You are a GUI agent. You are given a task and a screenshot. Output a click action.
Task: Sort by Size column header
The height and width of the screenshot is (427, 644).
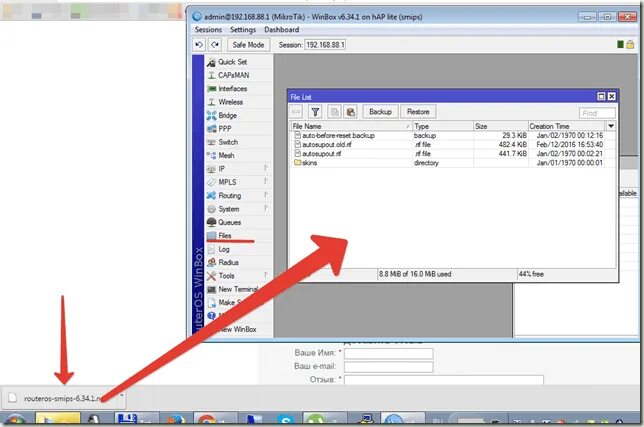point(501,126)
